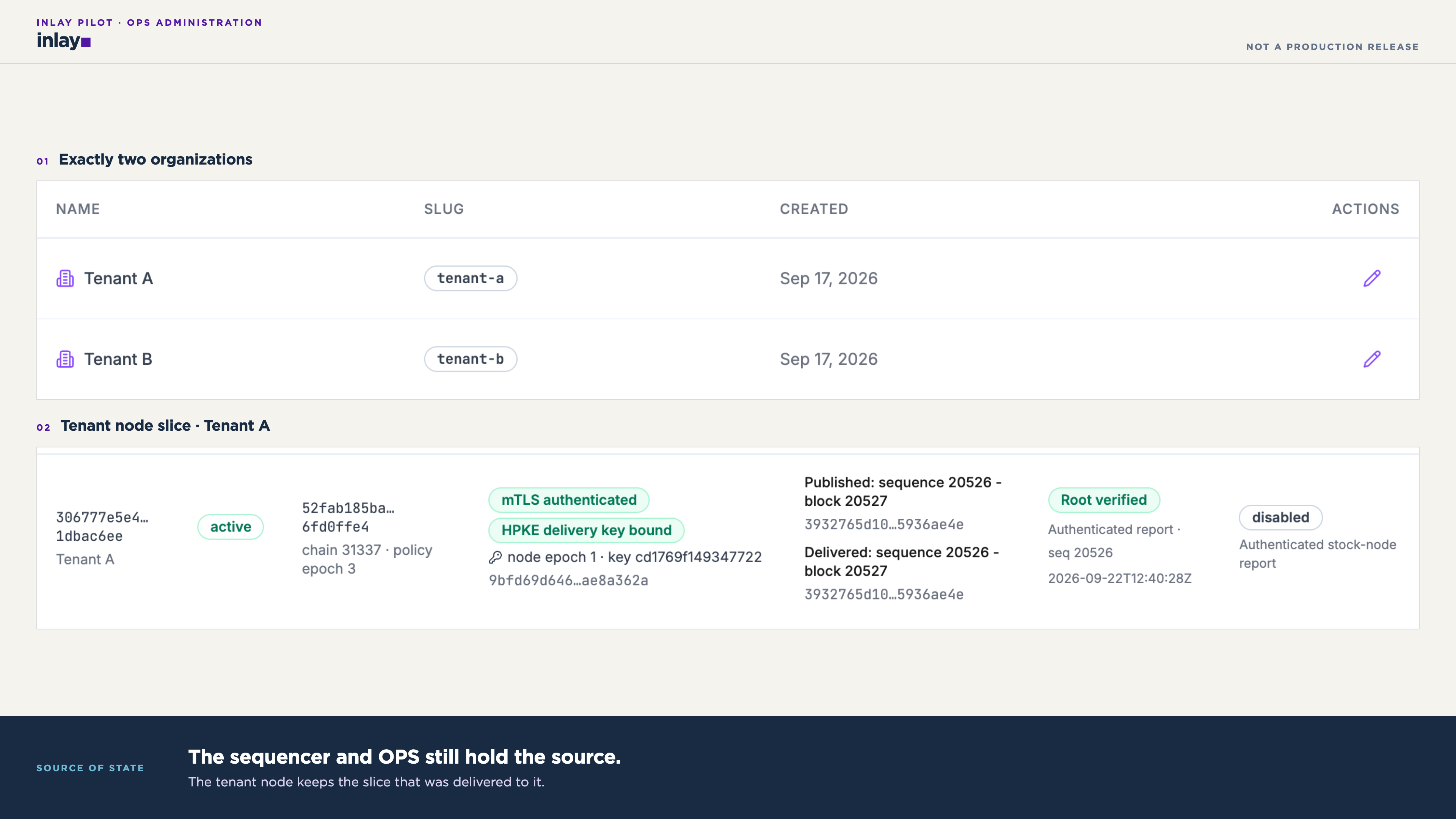The image size is (1456, 819).
Task: Click 'Authenticated stock-node report' text
Action: click(1318, 554)
